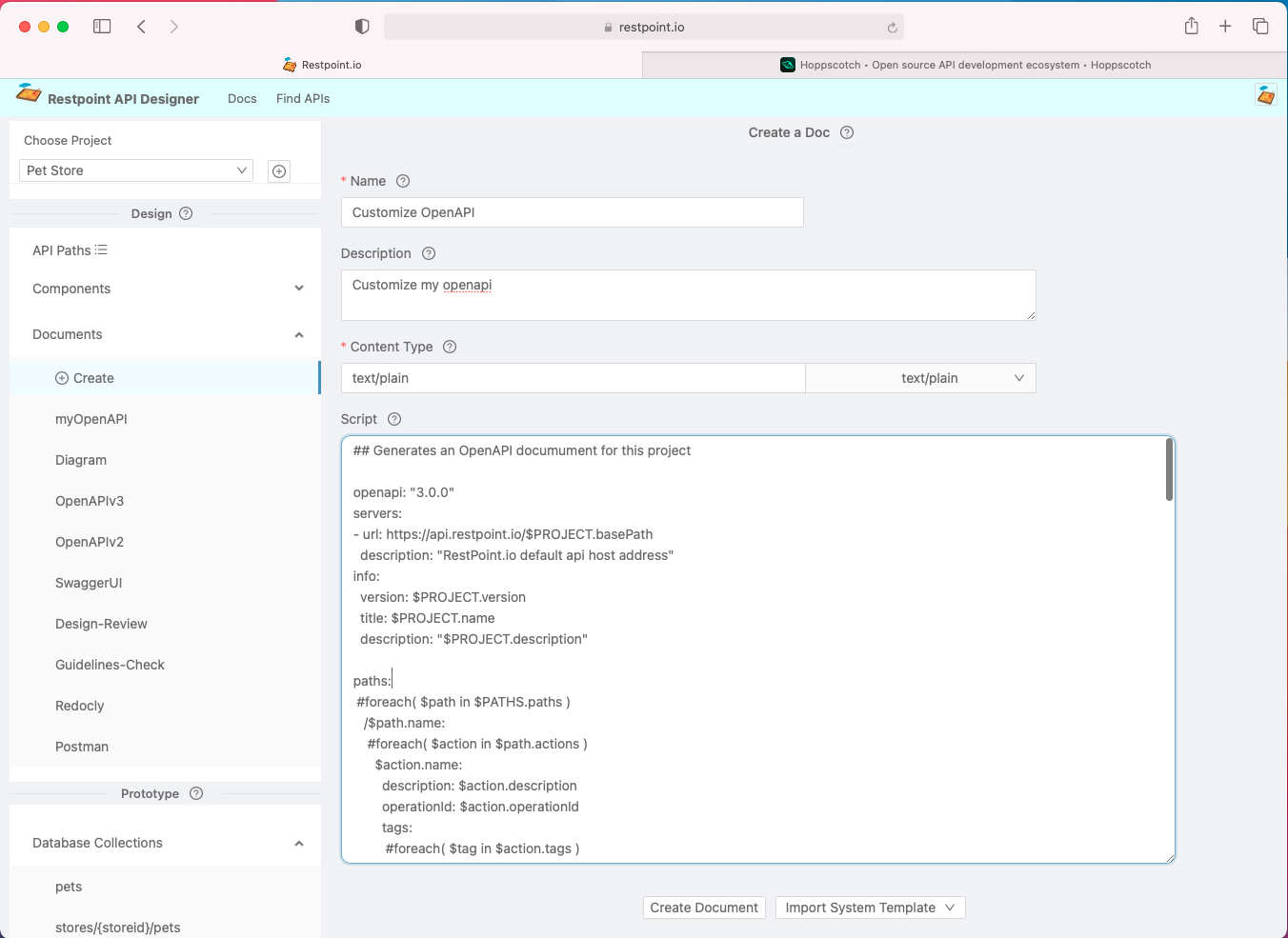Open the Diagram document
The width and height of the screenshot is (1288, 938).
pyautogui.click(x=81, y=460)
